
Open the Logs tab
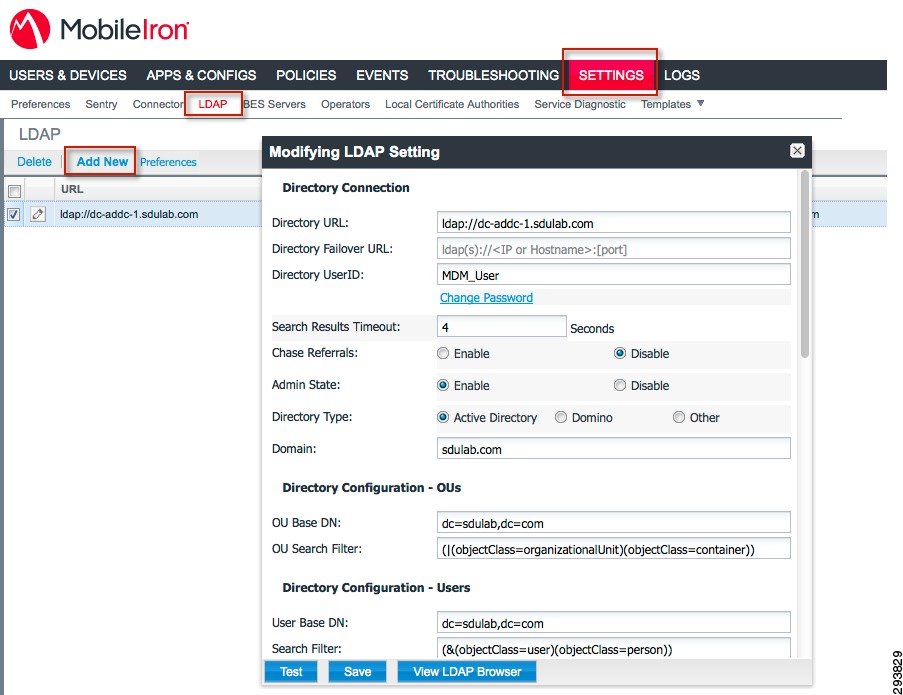682,75
